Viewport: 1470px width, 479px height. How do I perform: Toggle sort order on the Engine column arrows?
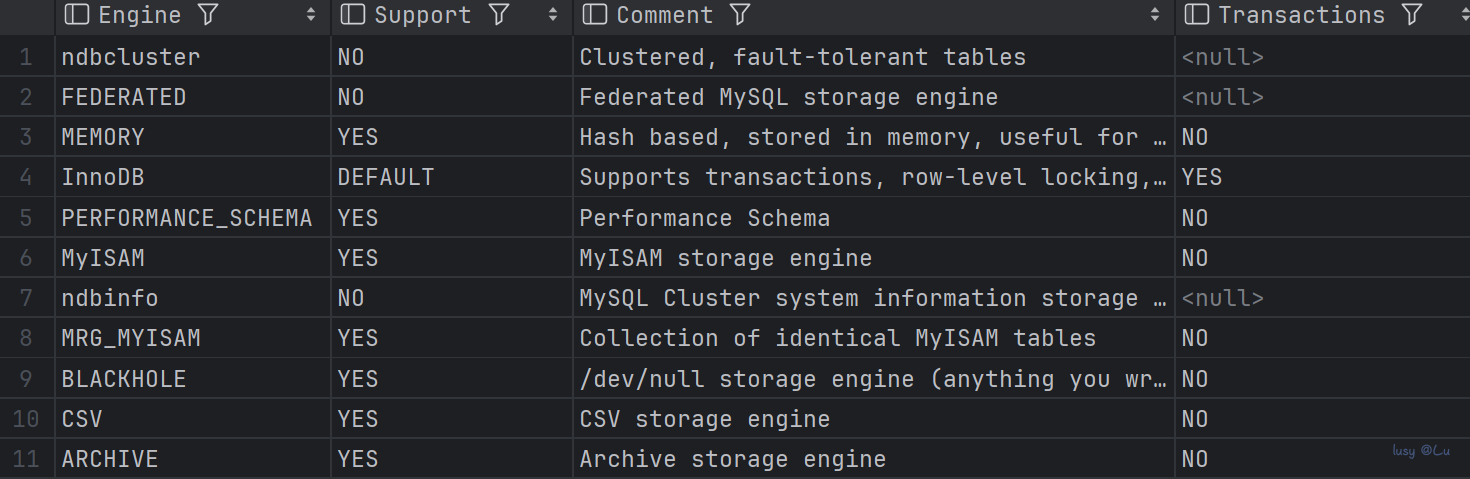(x=311, y=15)
